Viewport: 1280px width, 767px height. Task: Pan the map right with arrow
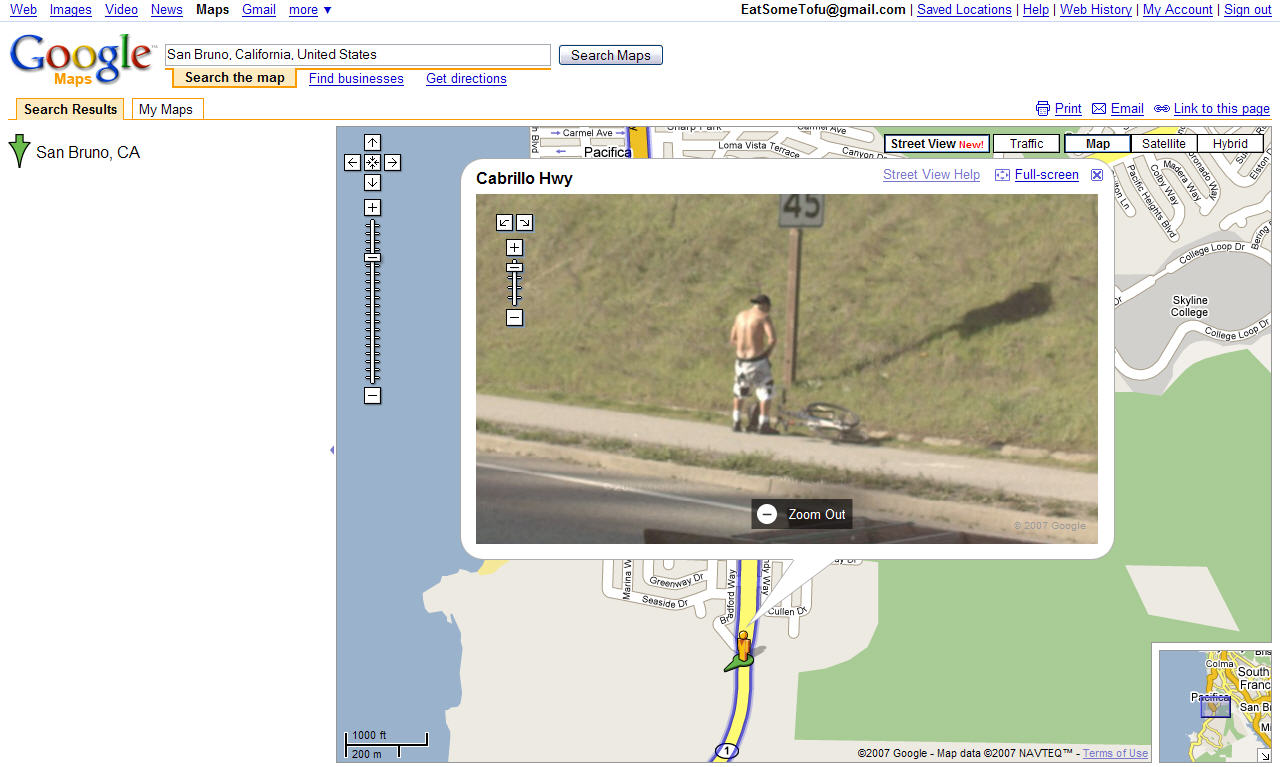[392, 162]
